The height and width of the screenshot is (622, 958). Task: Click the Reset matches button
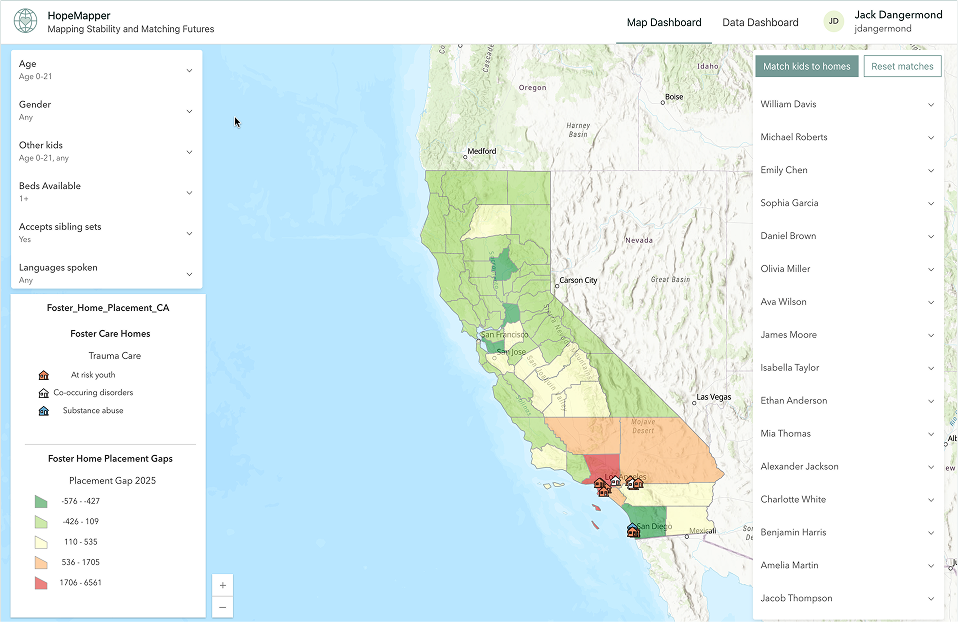coord(902,67)
